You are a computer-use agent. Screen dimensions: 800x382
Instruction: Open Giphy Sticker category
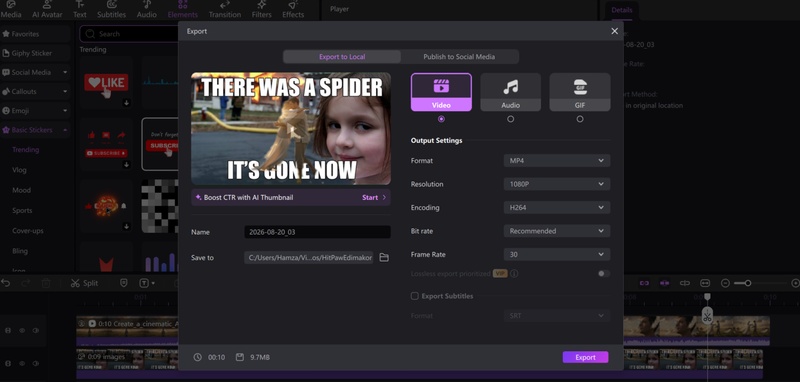[x=35, y=53]
